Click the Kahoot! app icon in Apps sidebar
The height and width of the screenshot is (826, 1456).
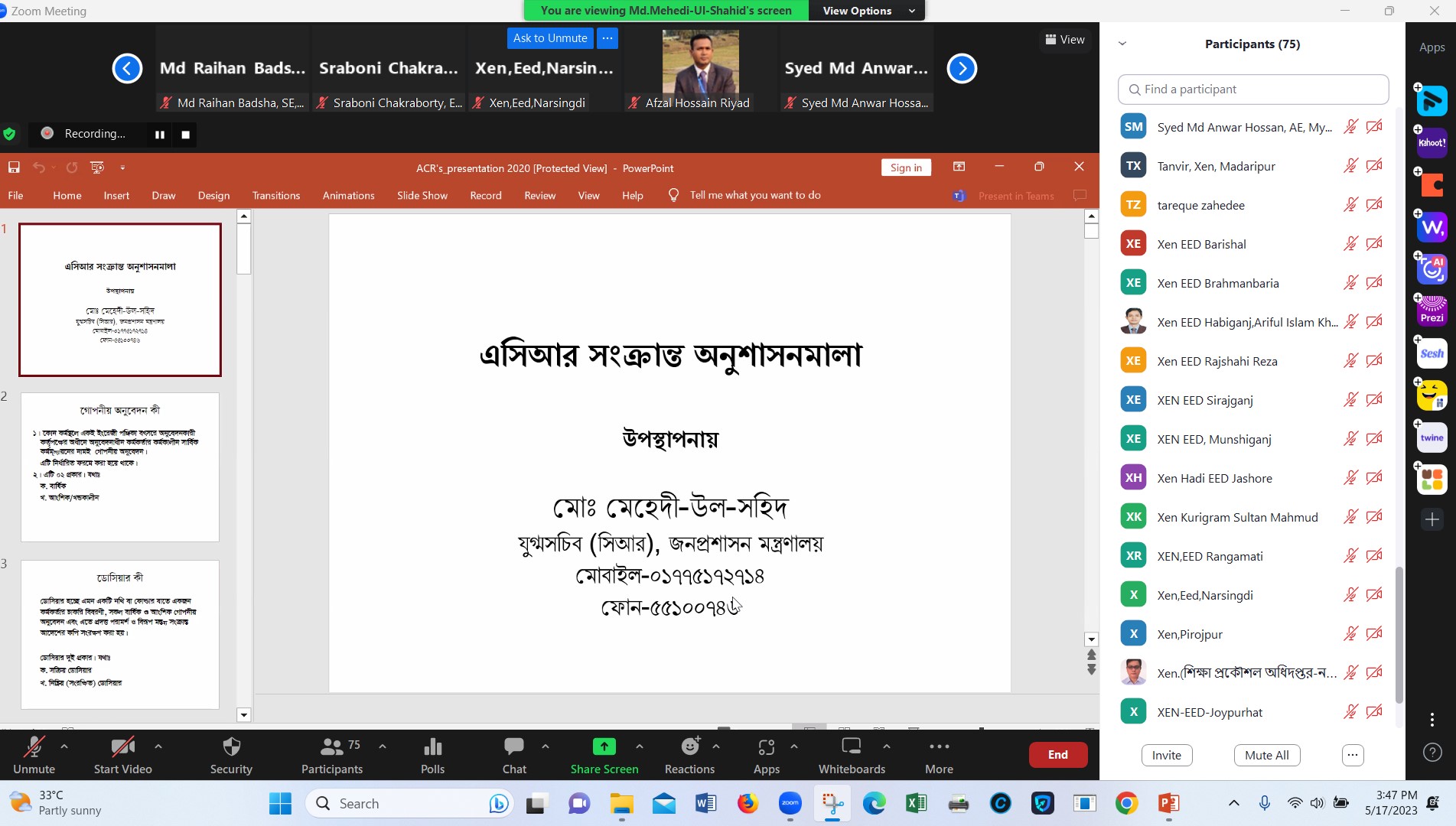pyautogui.click(x=1432, y=143)
